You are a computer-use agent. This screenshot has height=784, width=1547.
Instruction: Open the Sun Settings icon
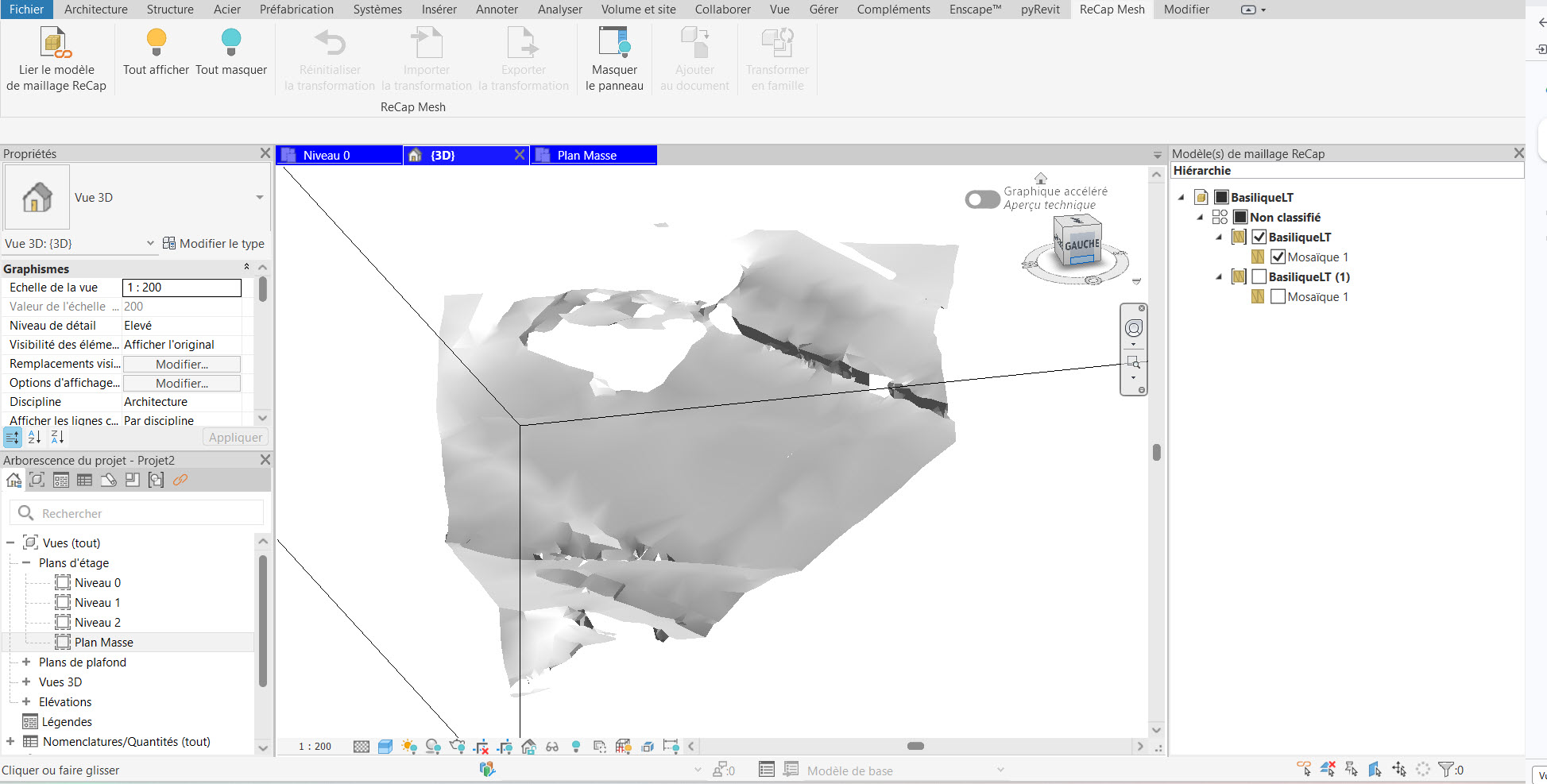pyautogui.click(x=409, y=747)
